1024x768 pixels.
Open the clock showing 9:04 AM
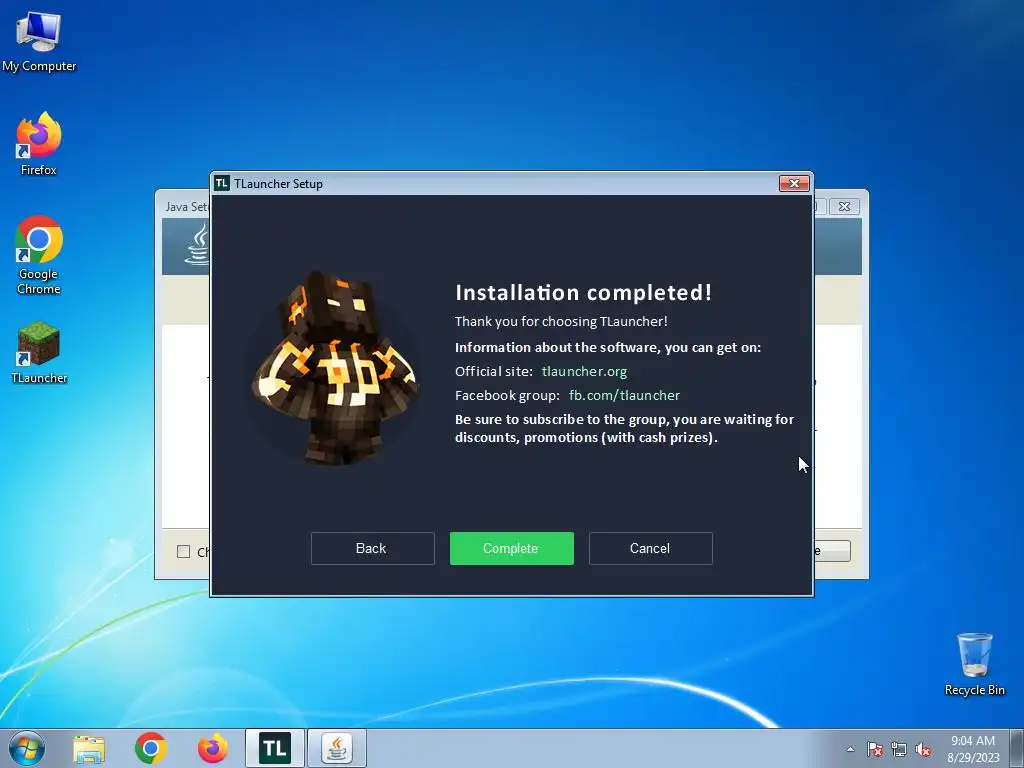tap(973, 748)
